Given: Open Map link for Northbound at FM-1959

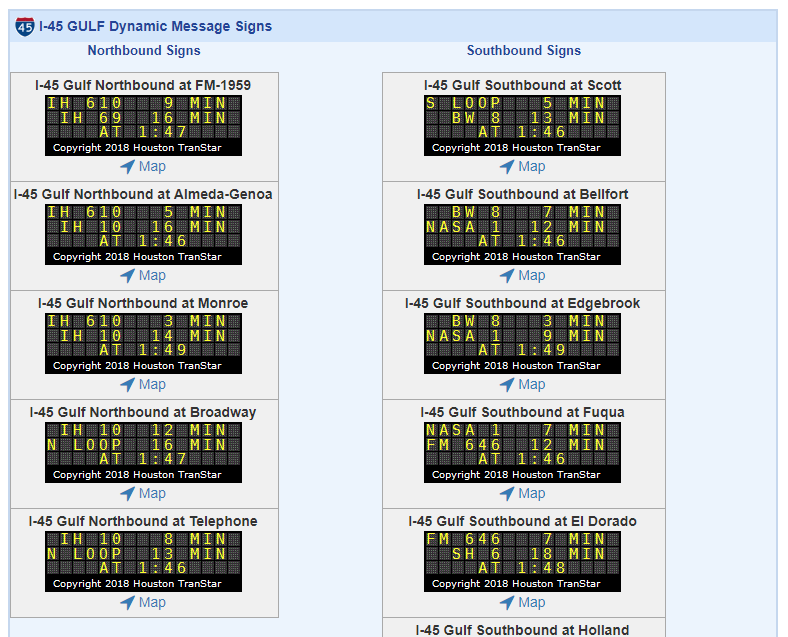Looking at the screenshot, I should 152,166.
